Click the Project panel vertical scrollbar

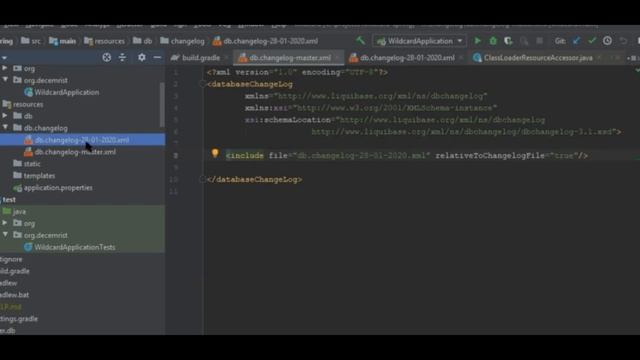pos(162,105)
